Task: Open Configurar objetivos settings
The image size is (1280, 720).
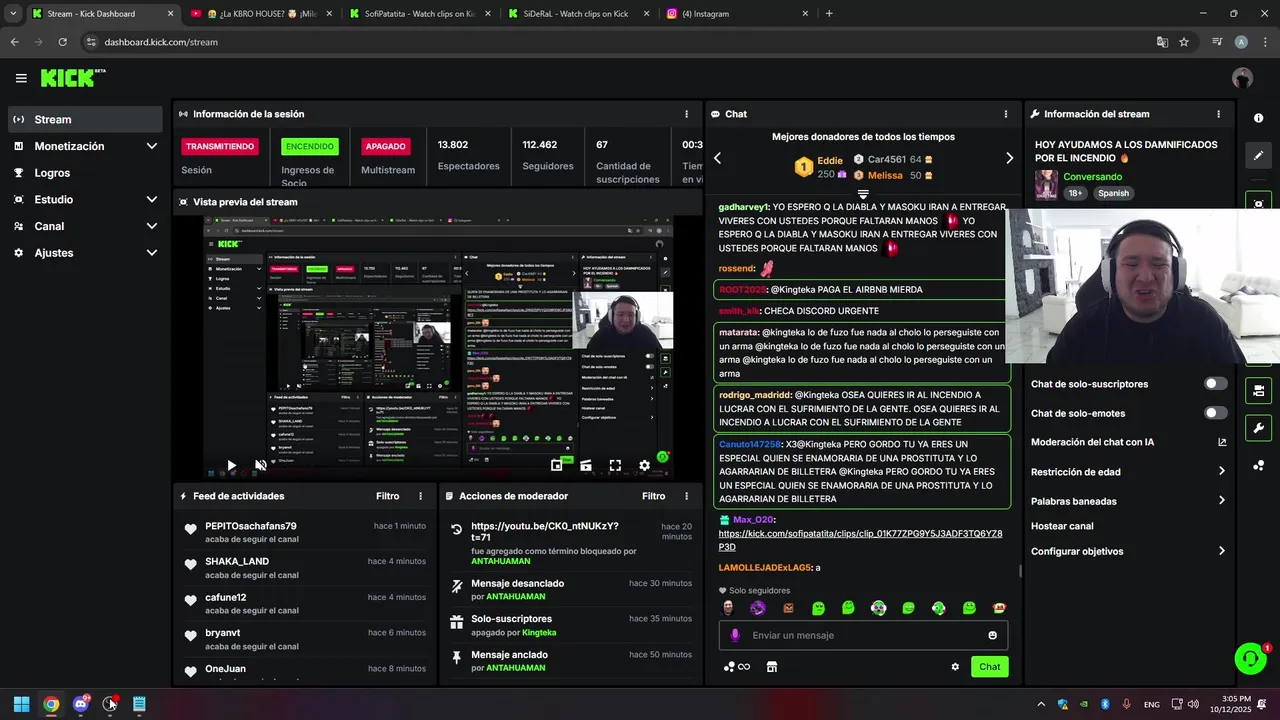Action: pos(1128,551)
